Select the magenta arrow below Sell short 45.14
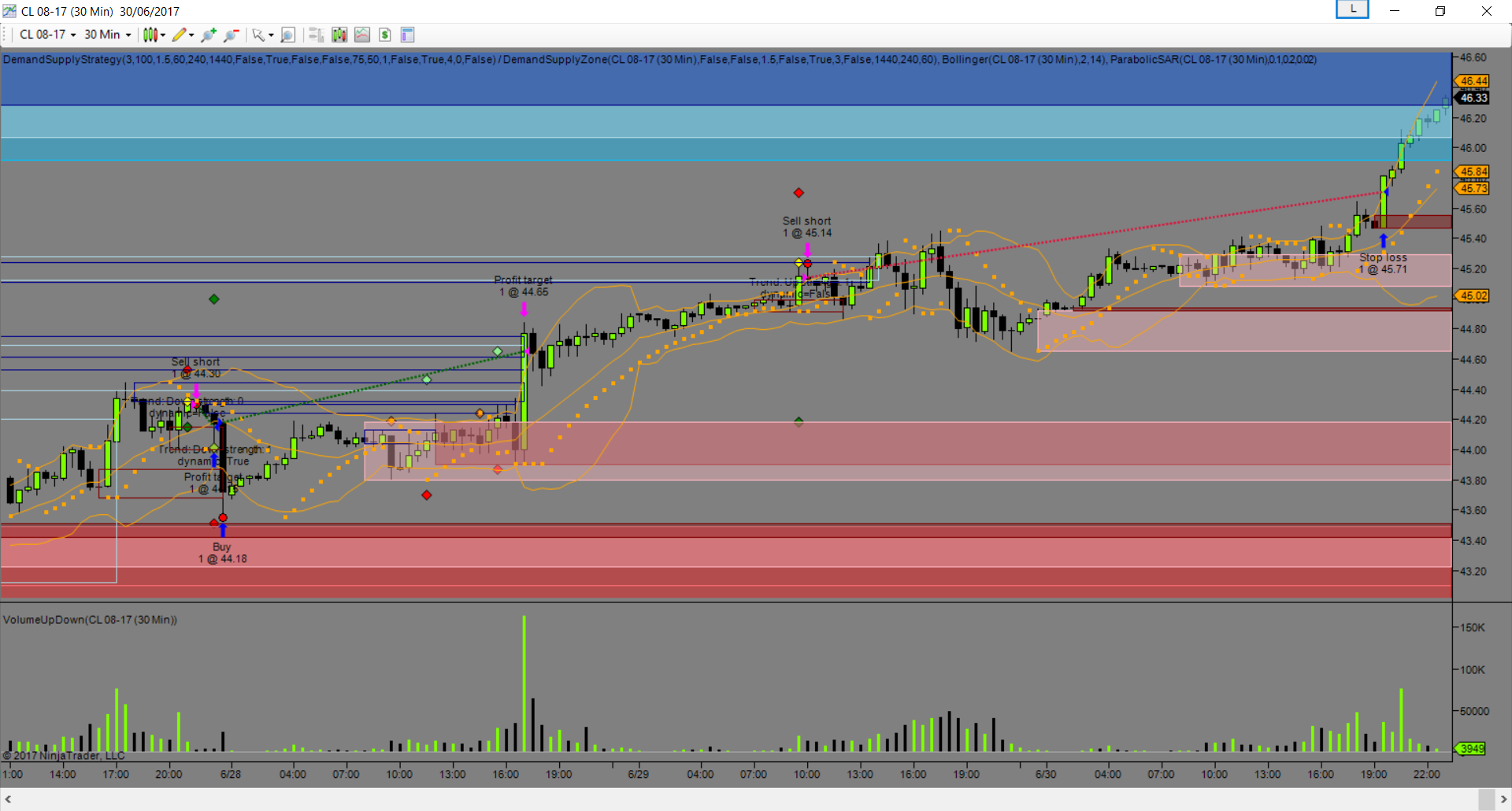The width and height of the screenshot is (1512, 811). coord(807,250)
